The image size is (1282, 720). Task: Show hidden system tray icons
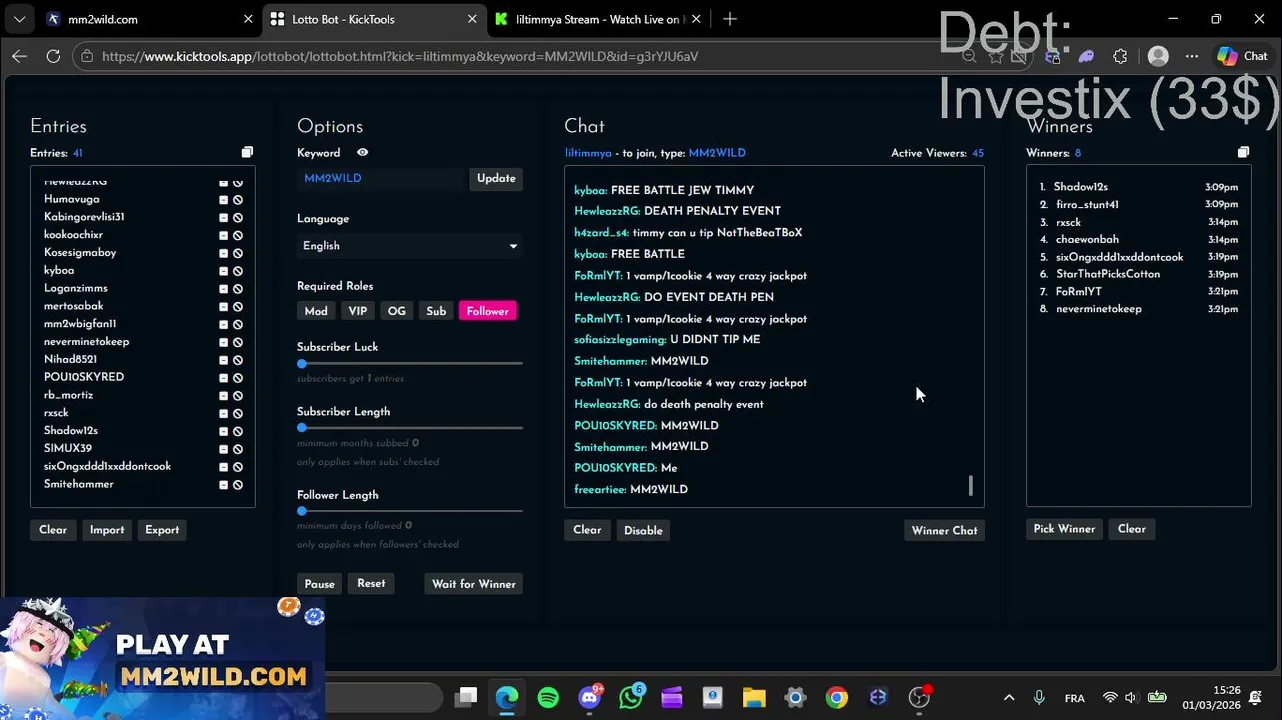(x=1009, y=698)
